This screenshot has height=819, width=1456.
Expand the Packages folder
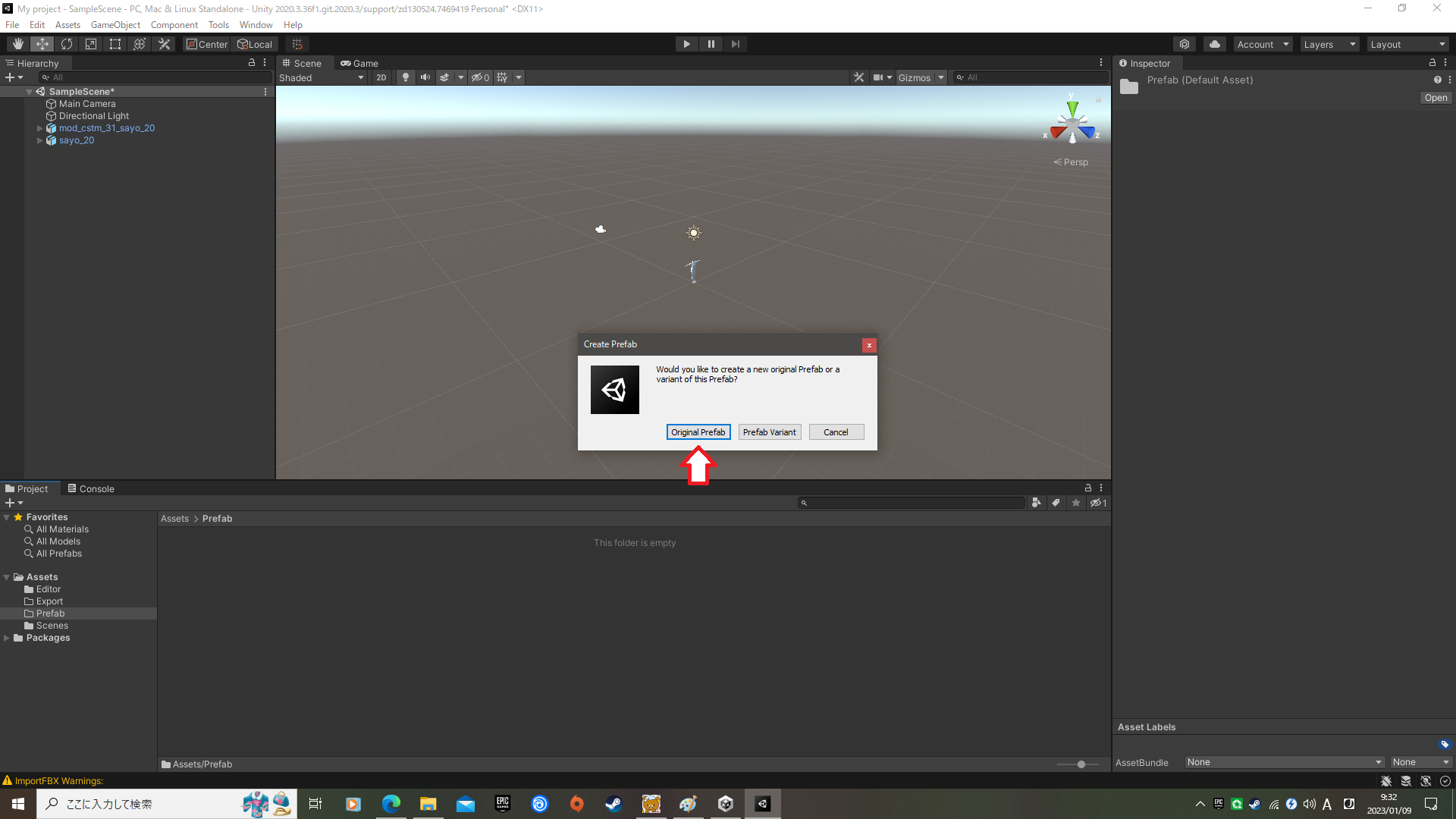coord(7,638)
